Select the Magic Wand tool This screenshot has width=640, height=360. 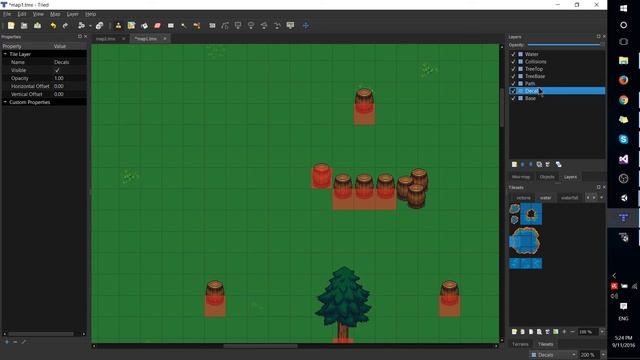tap(184, 26)
